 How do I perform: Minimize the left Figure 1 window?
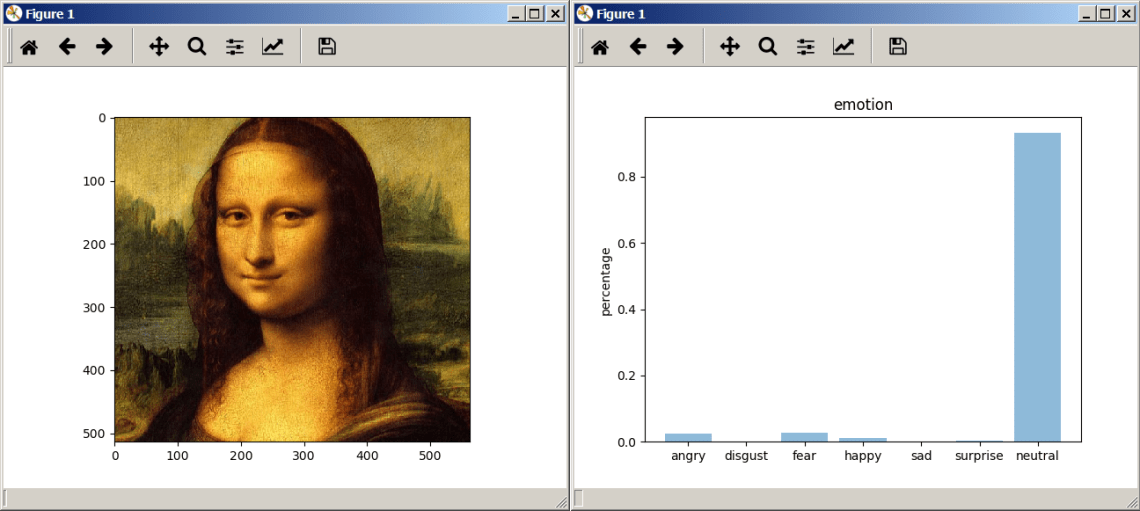pyautogui.click(x=515, y=13)
